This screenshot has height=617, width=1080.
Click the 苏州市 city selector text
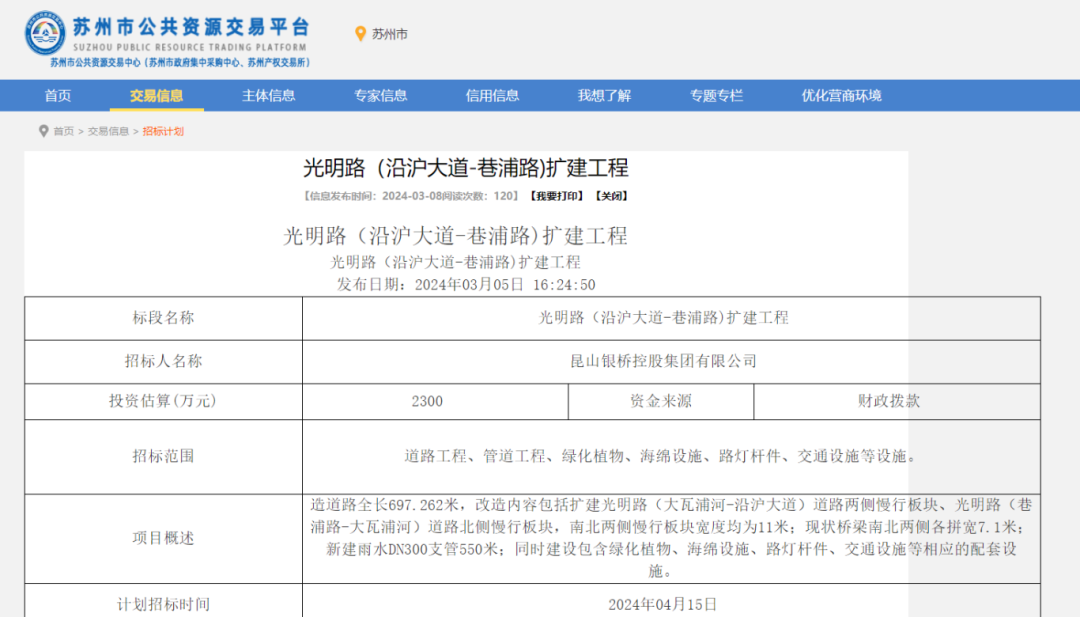tap(390, 34)
